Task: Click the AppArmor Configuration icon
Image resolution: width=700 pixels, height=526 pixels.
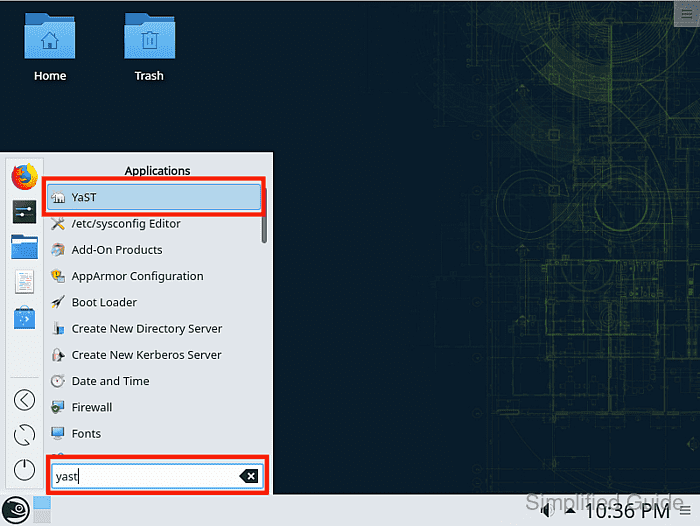Action: [x=58, y=276]
